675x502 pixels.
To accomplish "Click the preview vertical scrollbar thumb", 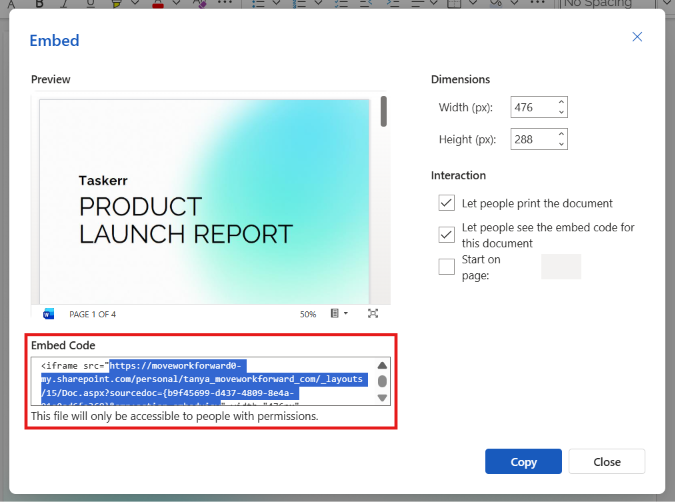I will click(x=384, y=112).
